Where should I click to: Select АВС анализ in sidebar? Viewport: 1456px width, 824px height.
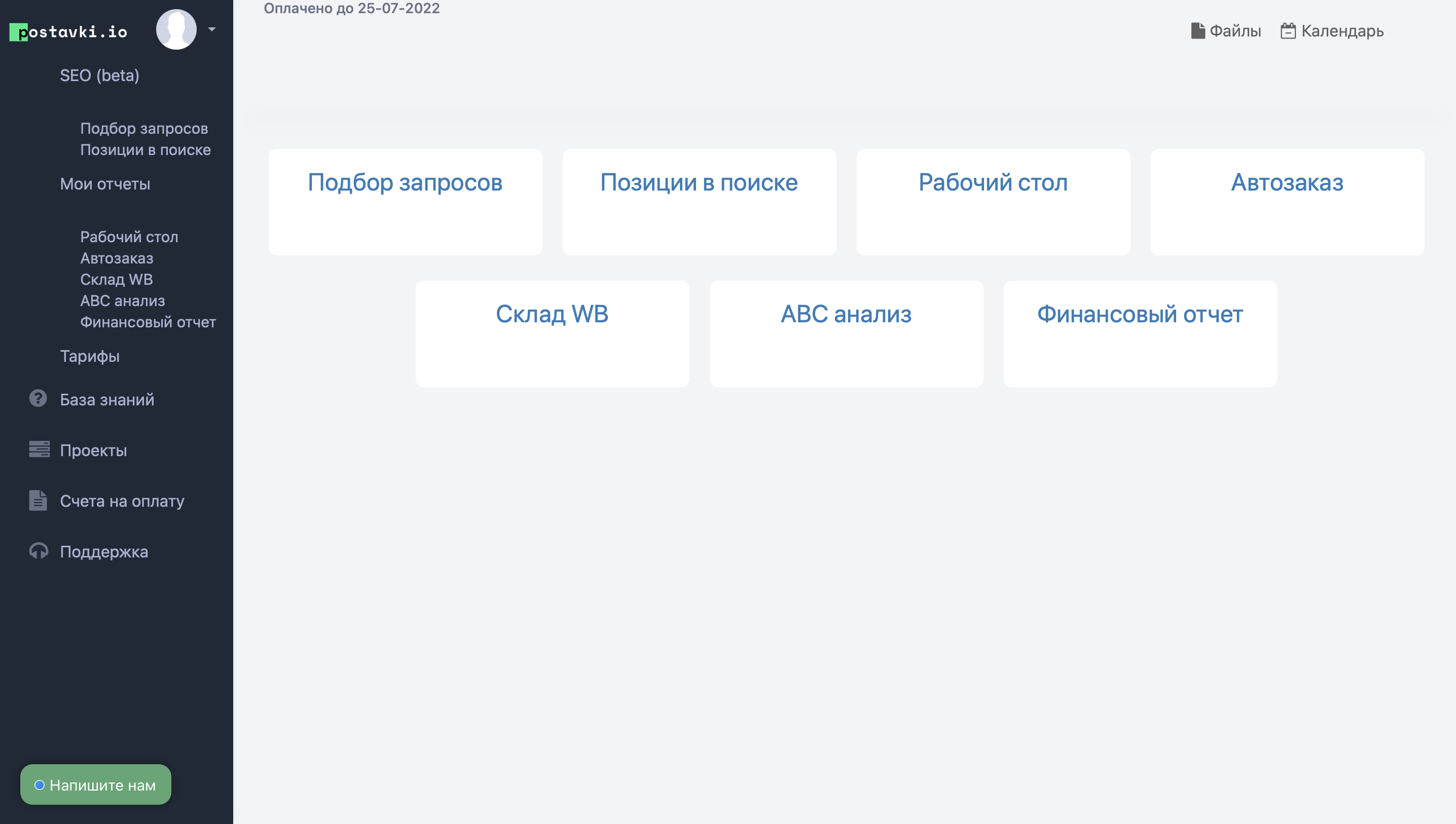122,301
